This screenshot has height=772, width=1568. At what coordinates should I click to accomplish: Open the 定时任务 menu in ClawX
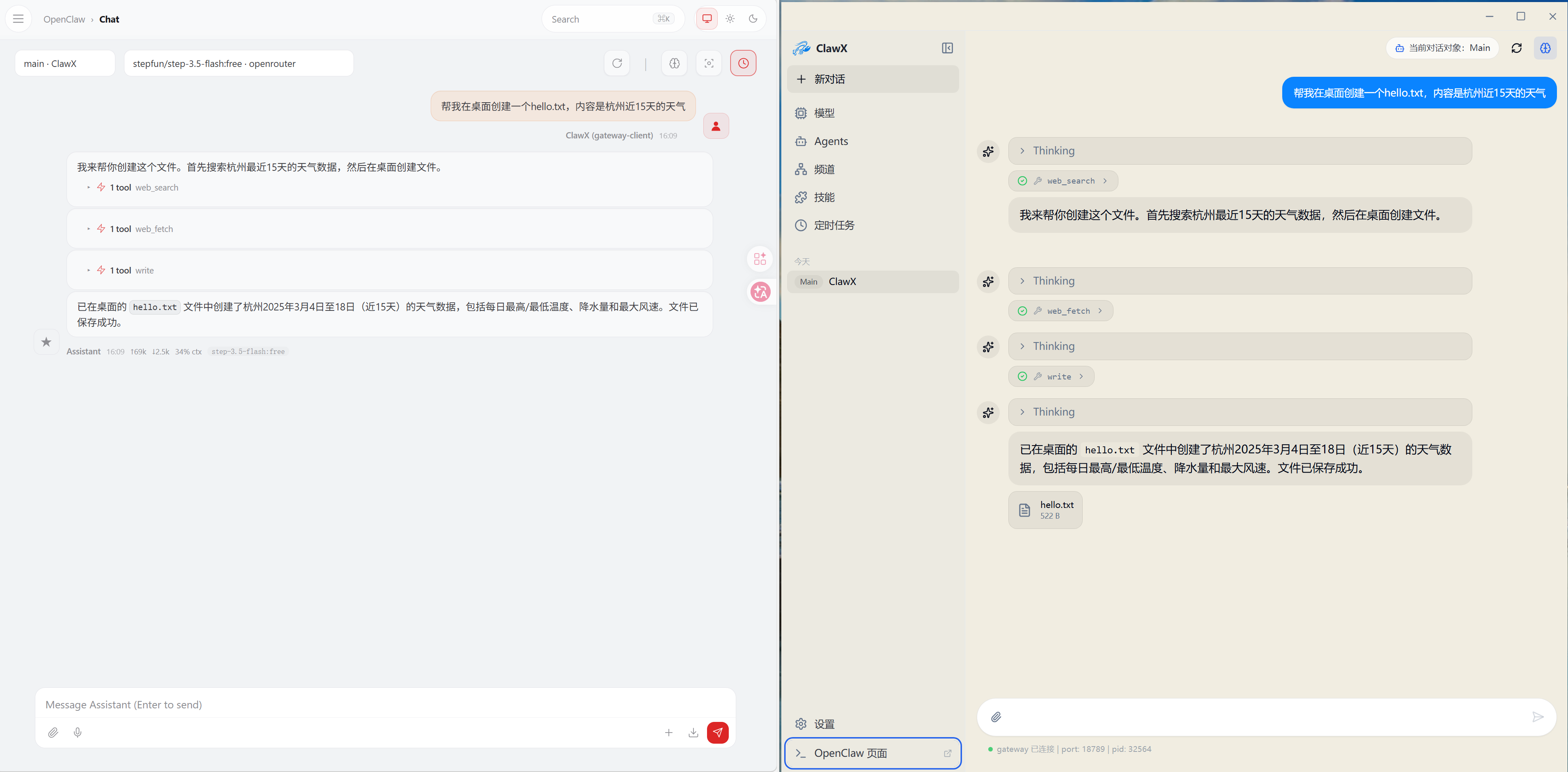point(872,225)
